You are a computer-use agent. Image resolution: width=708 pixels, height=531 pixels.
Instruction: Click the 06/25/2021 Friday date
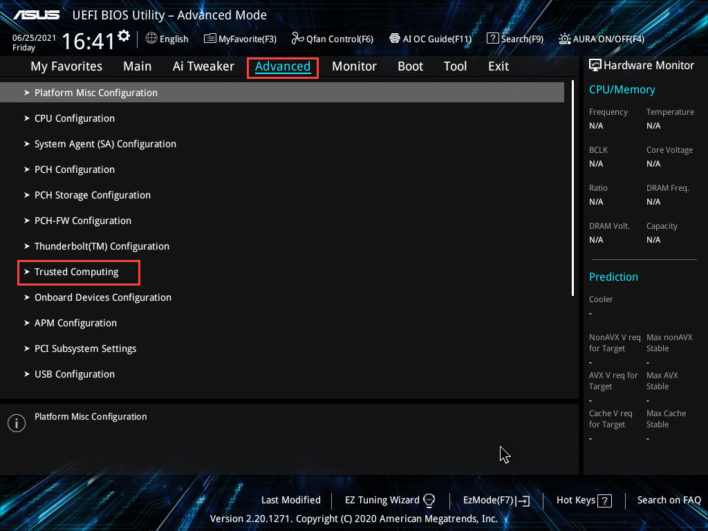coord(34,42)
